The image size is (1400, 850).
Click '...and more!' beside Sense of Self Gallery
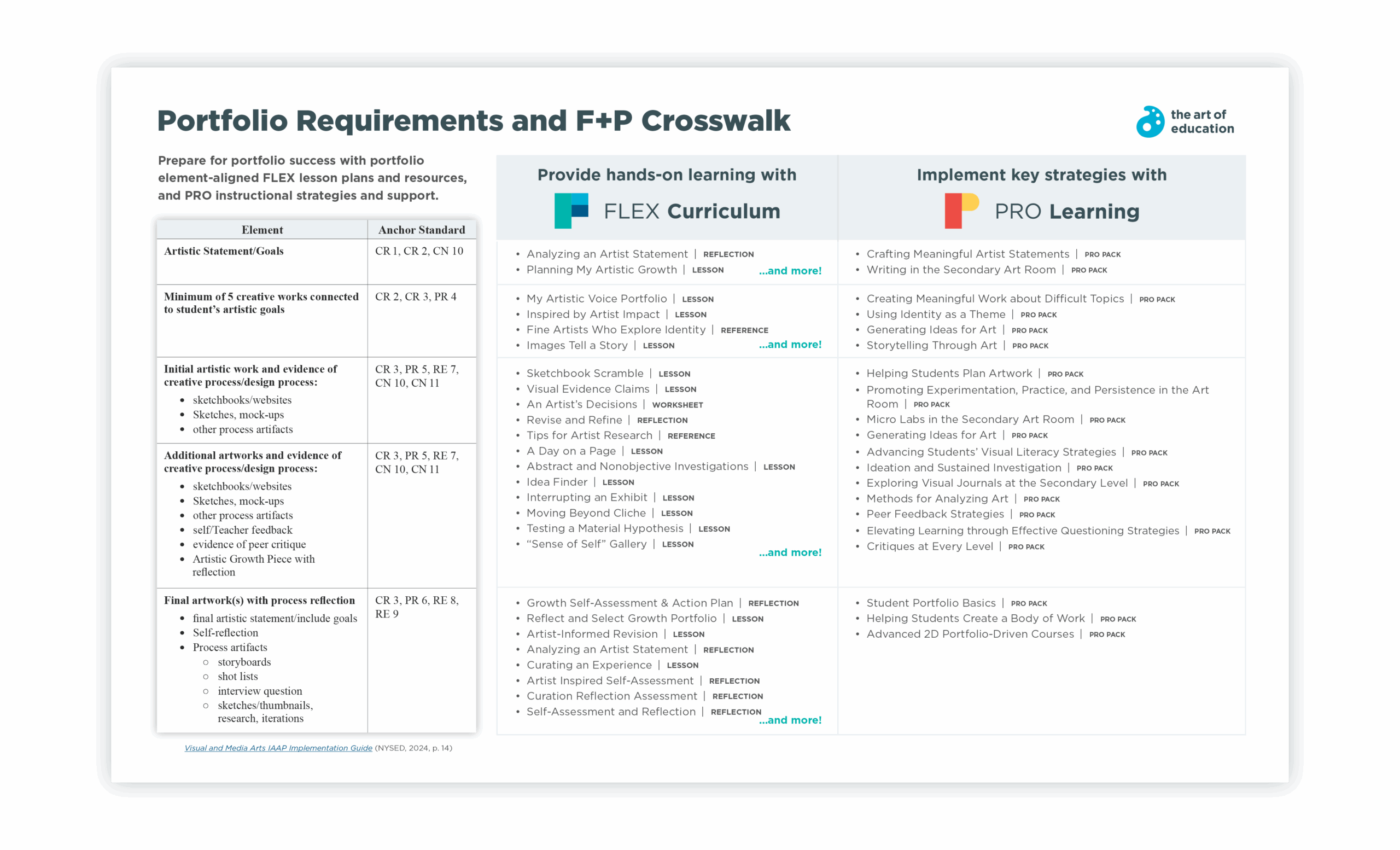[790, 552]
